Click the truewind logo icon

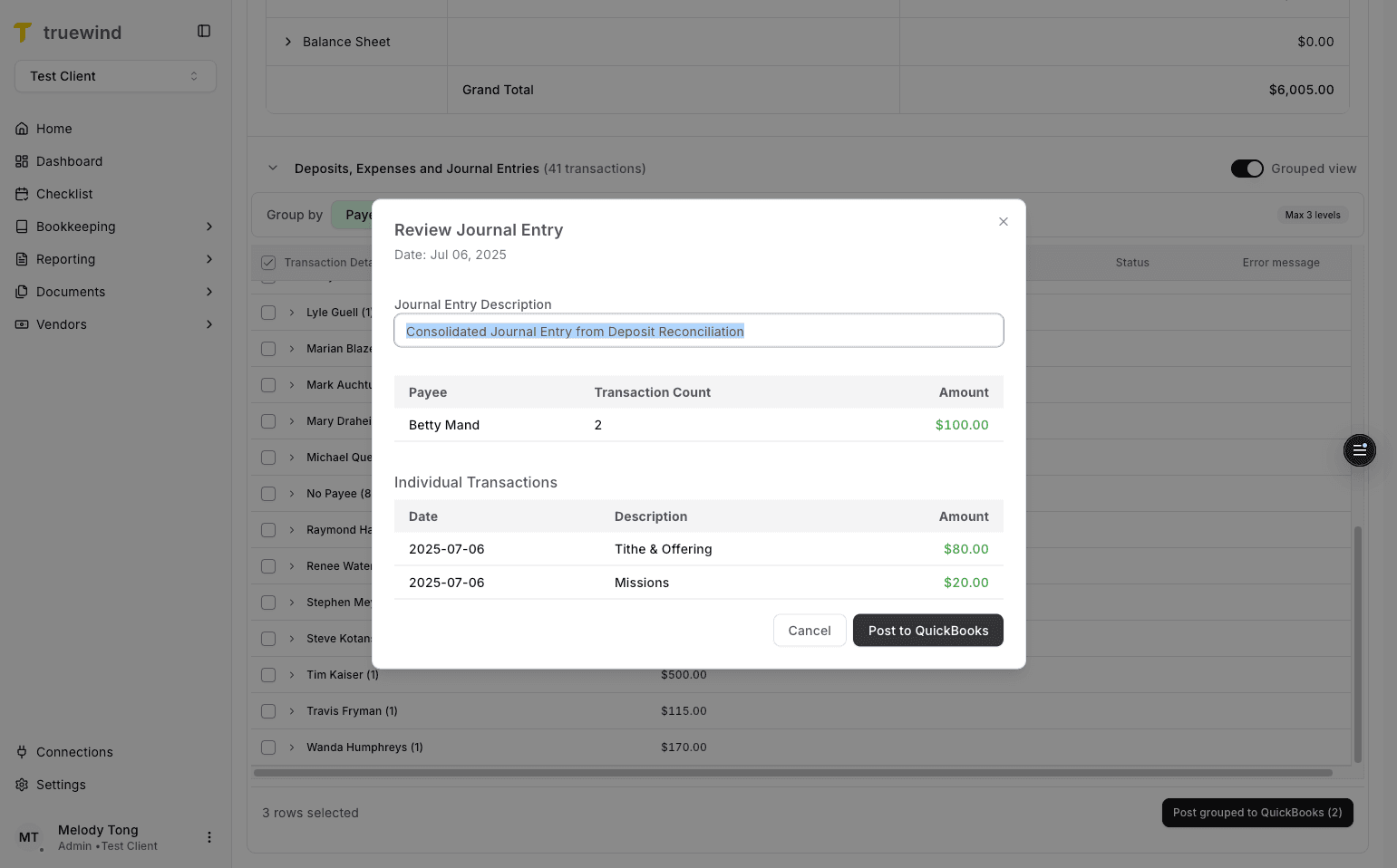click(23, 32)
